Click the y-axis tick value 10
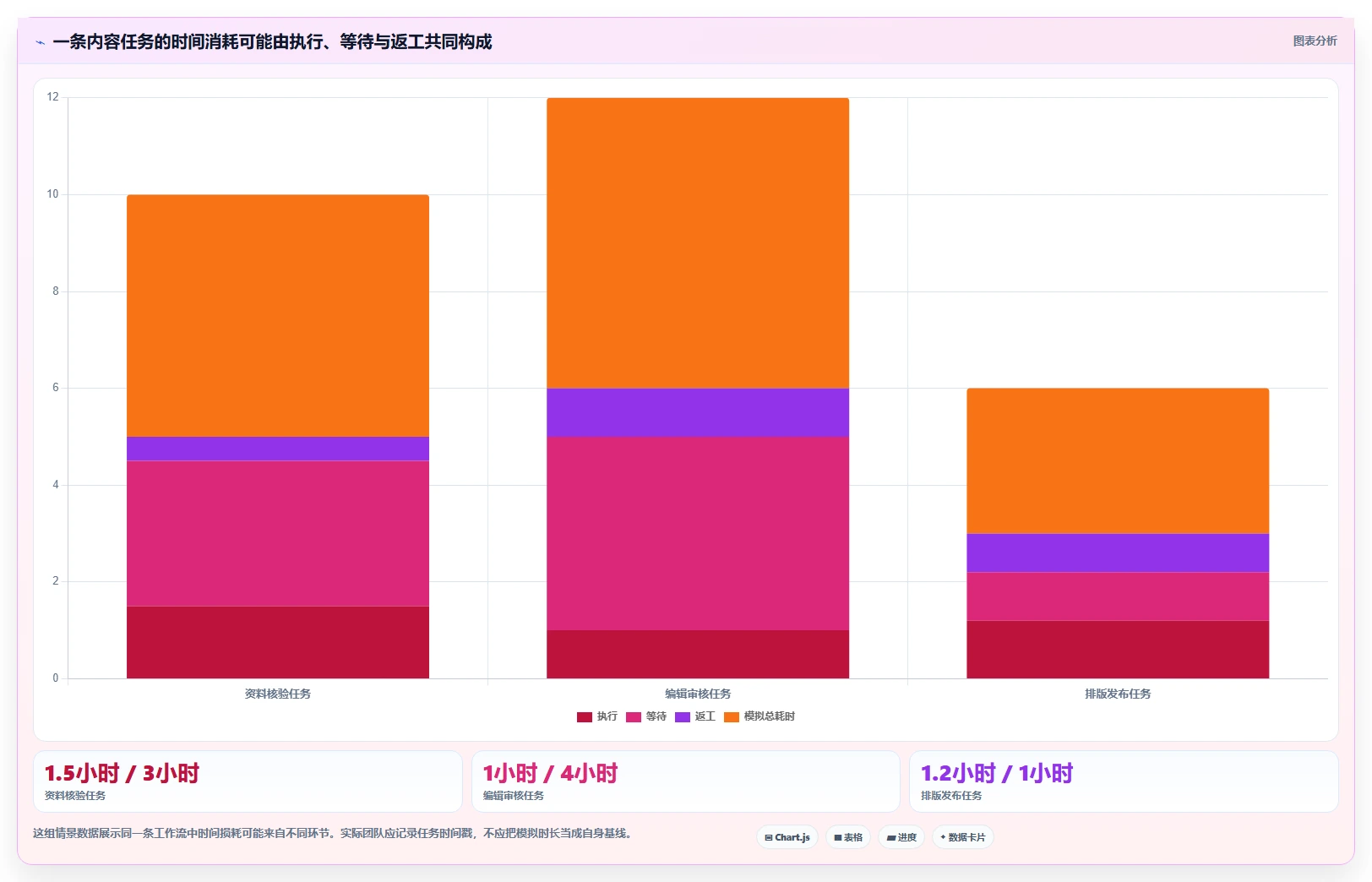The width and height of the screenshot is (1372, 882). click(x=53, y=194)
